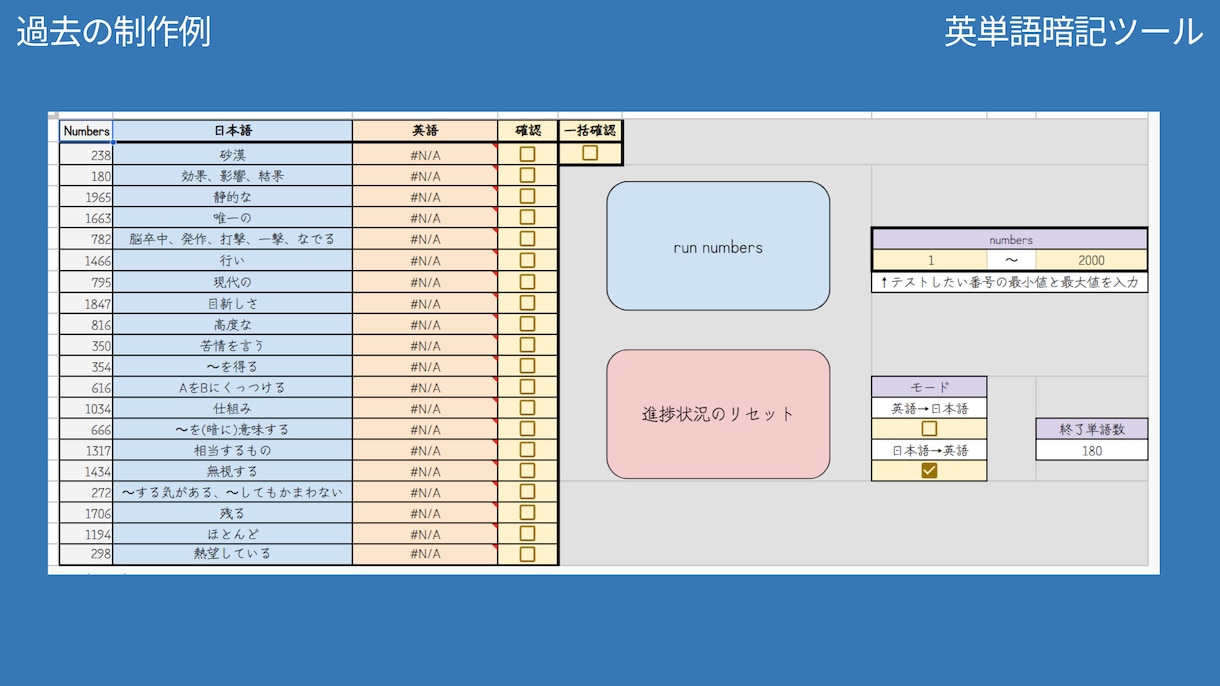Image resolution: width=1220 pixels, height=686 pixels.
Task: Select number cell 1034
Action: pyautogui.click(x=86, y=408)
